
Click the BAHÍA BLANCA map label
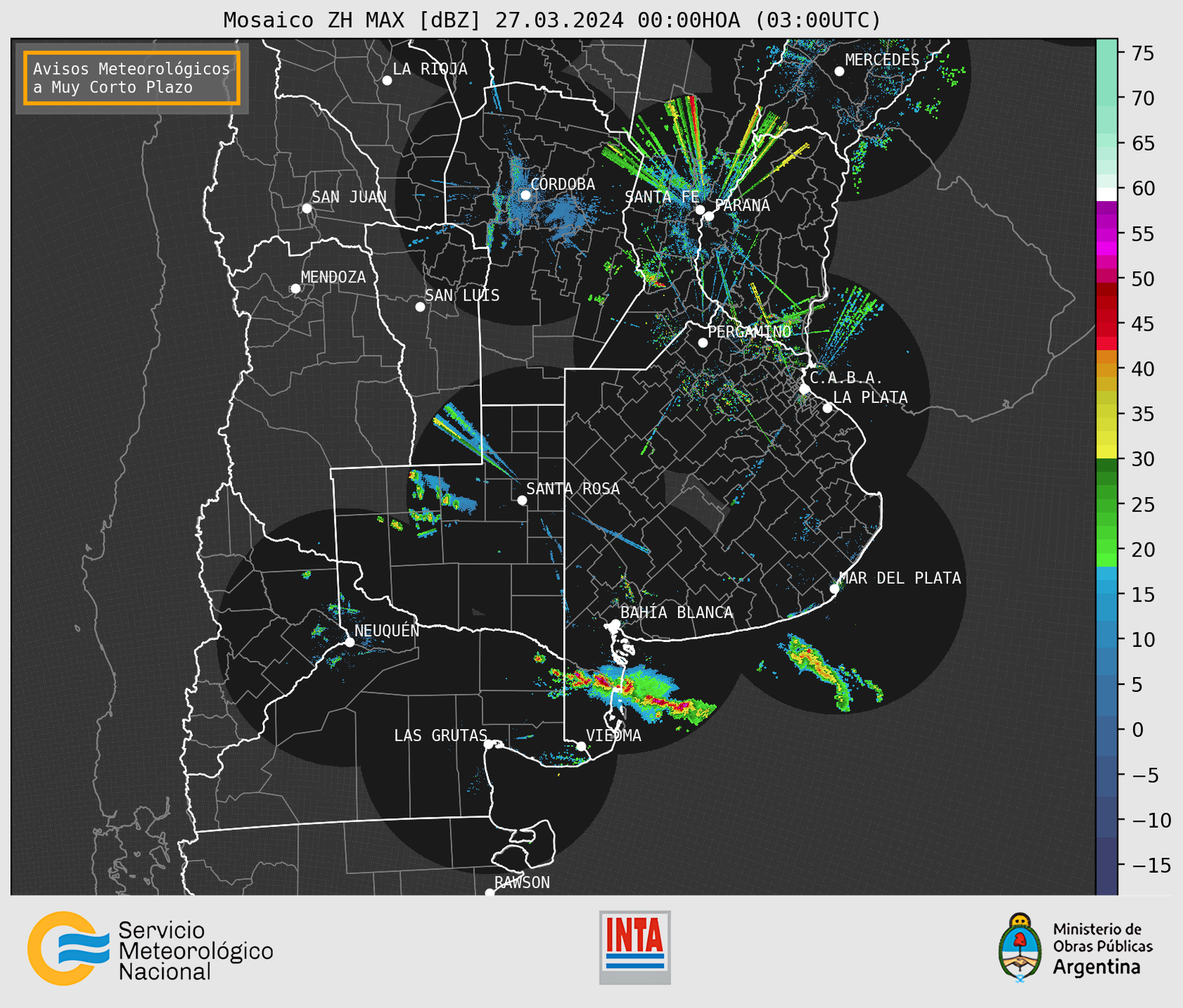click(x=677, y=613)
